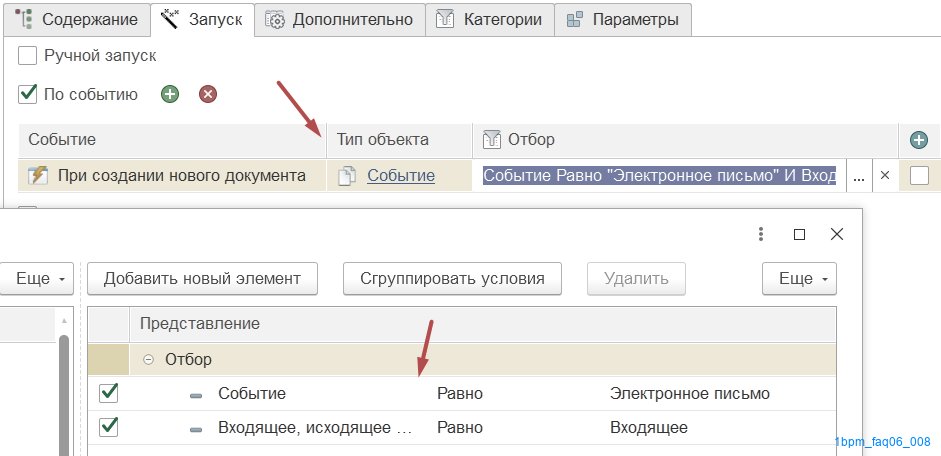Image resolution: width=941 pixels, height=456 pixels.
Task: Click the clear (×) button in Отбор field
Action: pyautogui.click(x=884, y=176)
